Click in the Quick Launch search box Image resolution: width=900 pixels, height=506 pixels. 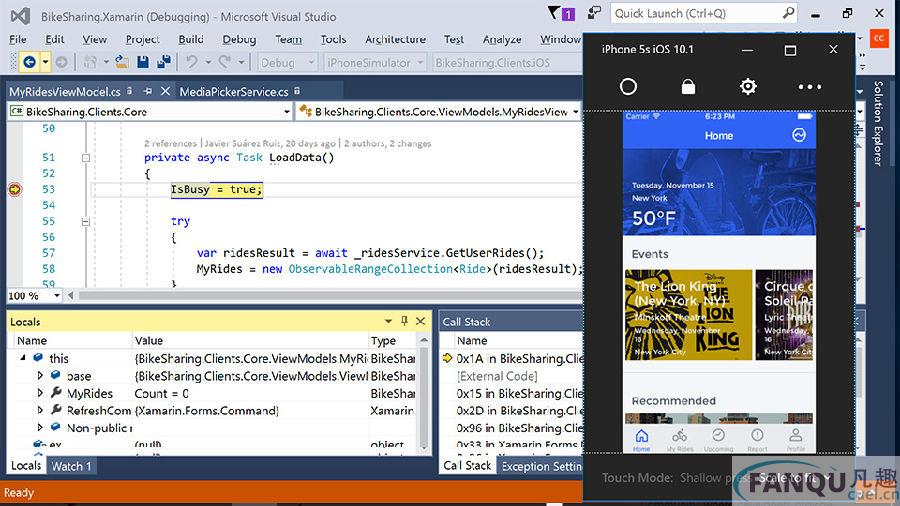695,13
